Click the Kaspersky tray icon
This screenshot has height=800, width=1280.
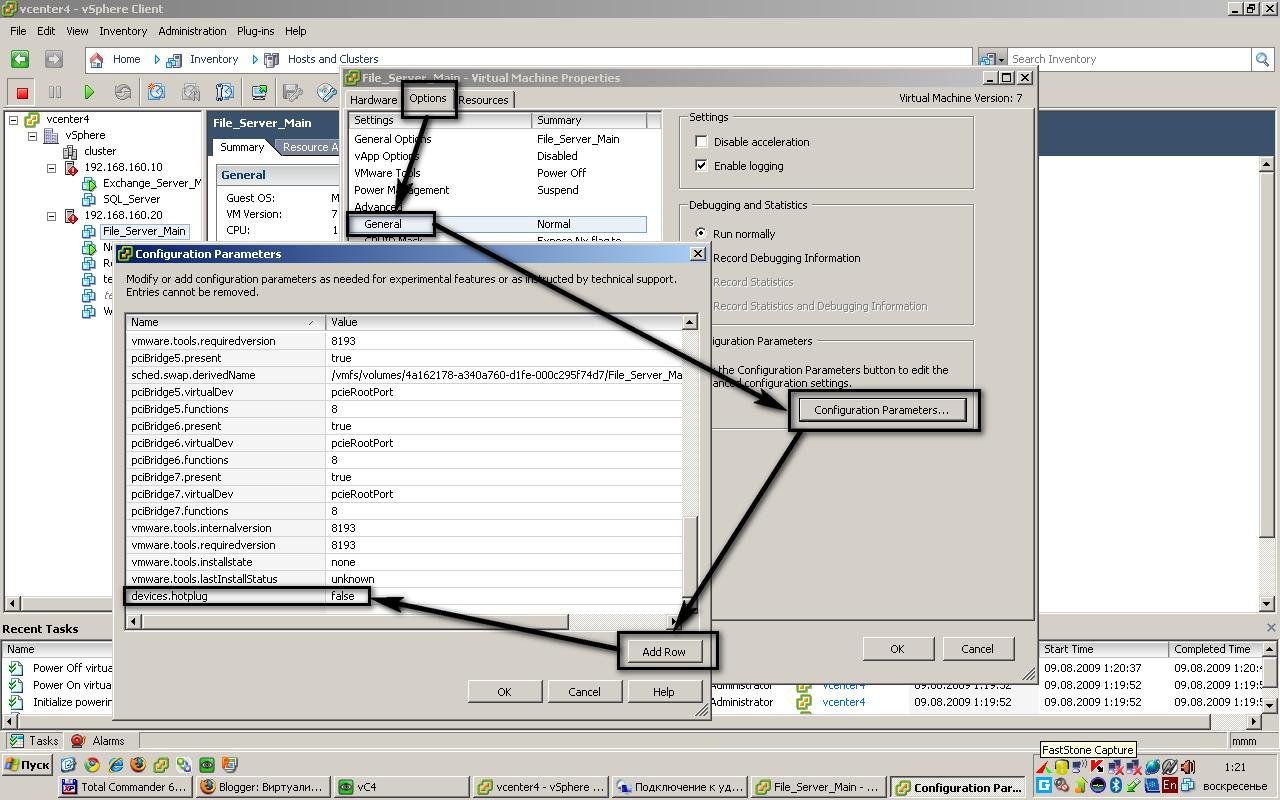[1097, 768]
